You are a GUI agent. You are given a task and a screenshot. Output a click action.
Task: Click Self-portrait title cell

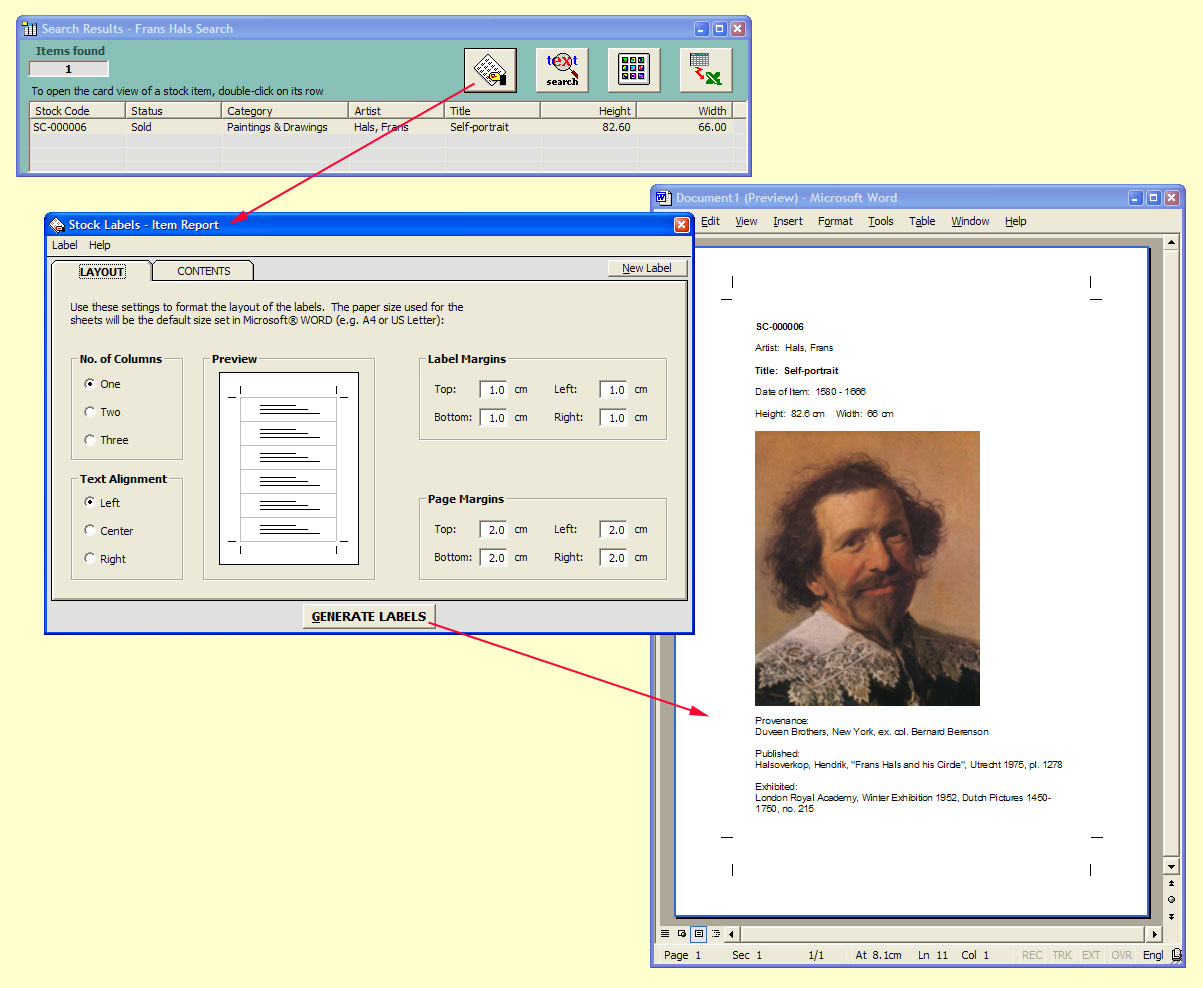(x=479, y=127)
